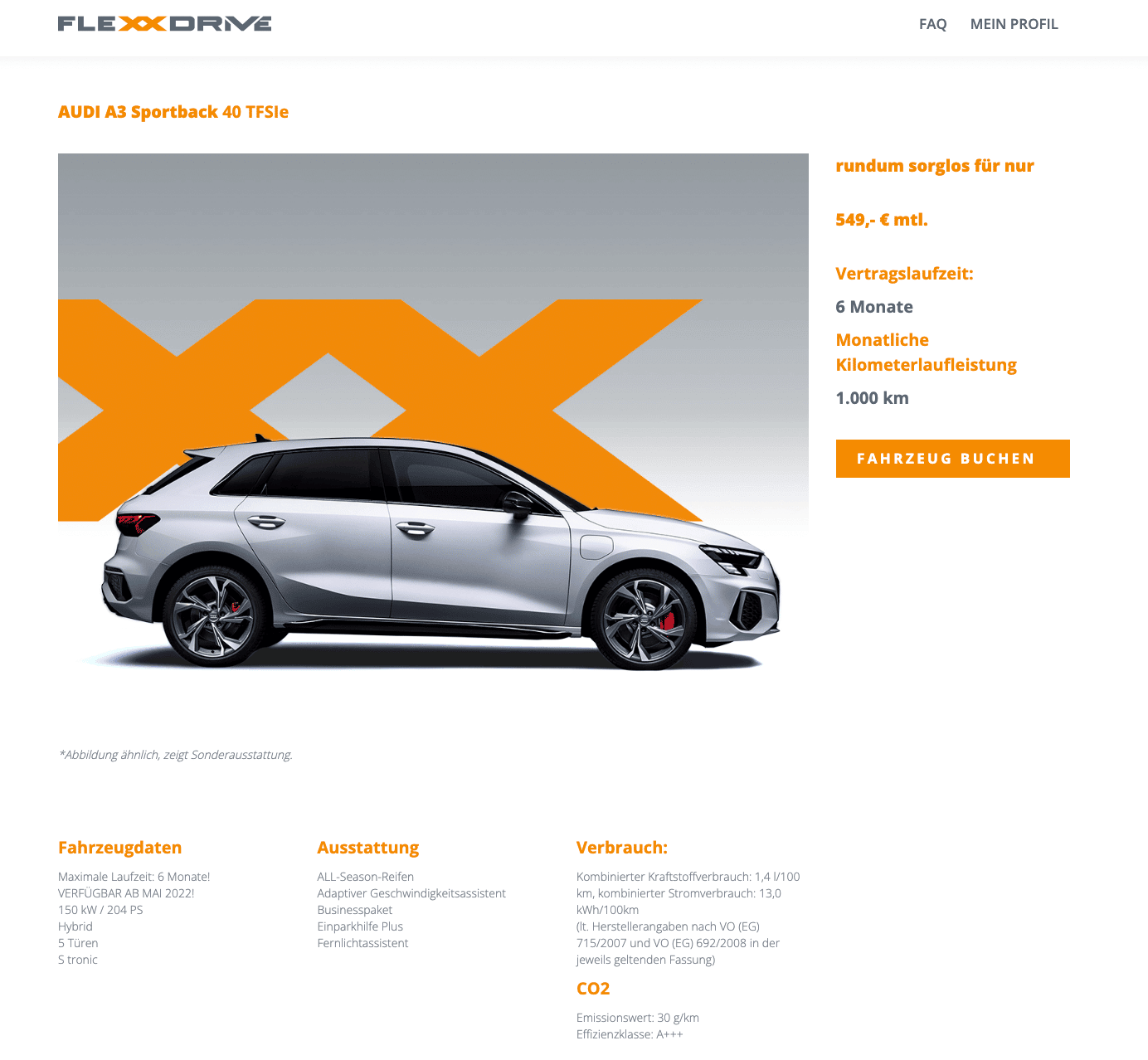Select the 549,- € mtl. price text
This screenshot has width=1148, height=1060.
(x=882, y=220)
